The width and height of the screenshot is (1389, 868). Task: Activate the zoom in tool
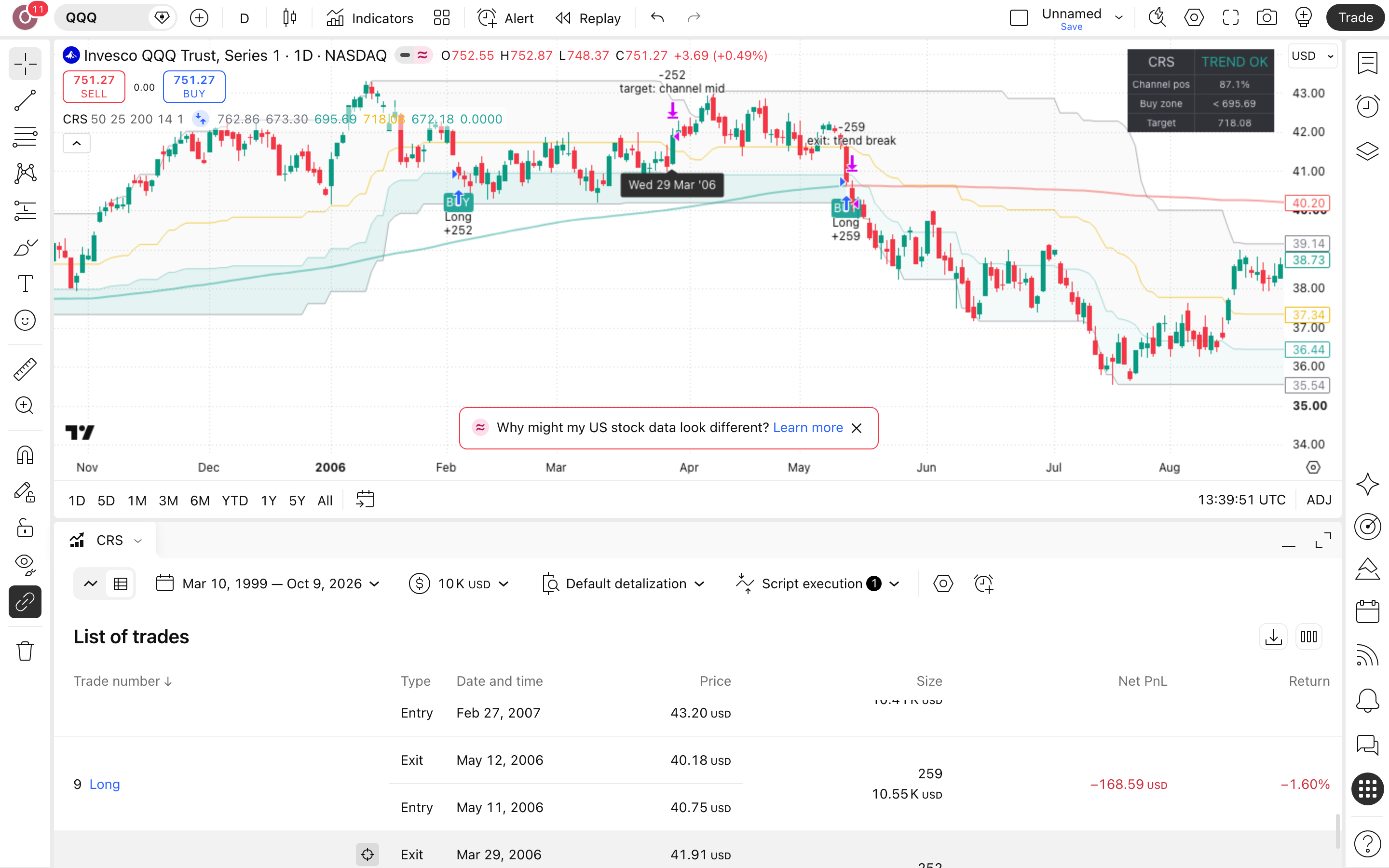[x=25, y=406]
